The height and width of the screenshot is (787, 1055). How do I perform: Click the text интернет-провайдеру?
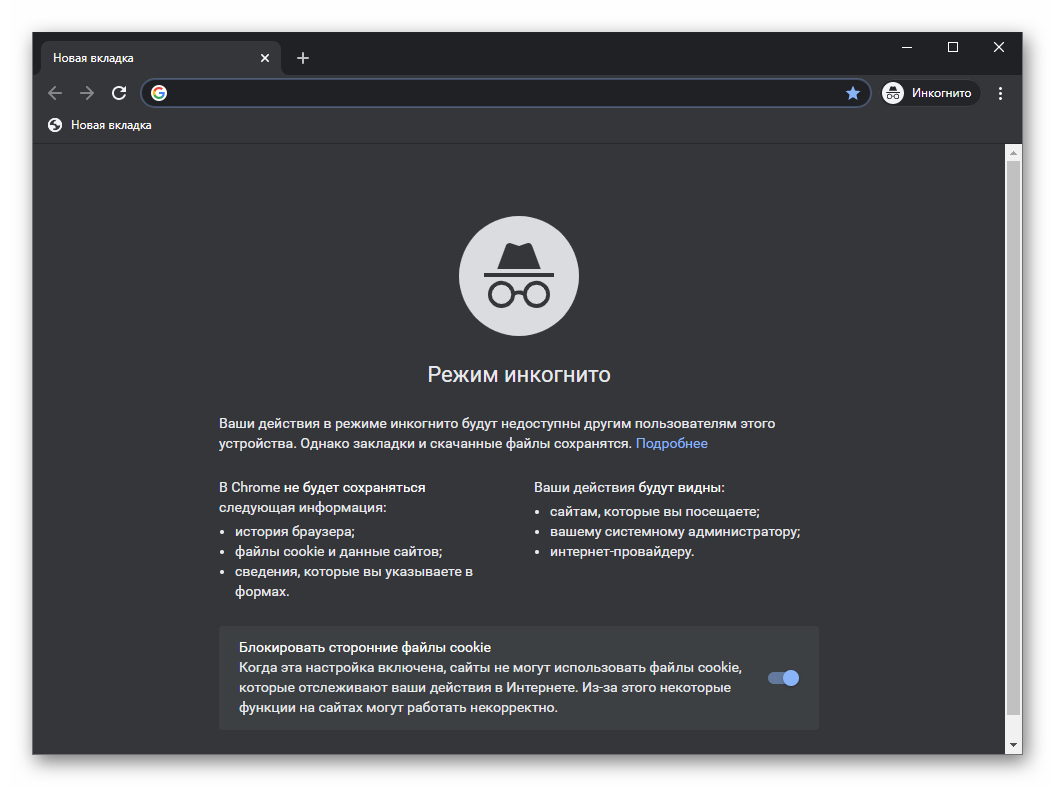tap(622, 552)
